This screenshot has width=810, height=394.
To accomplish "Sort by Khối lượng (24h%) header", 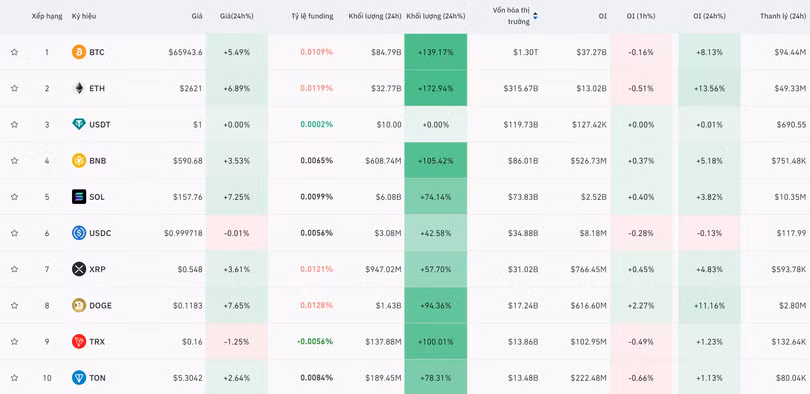I will click(x=436, y=16).
